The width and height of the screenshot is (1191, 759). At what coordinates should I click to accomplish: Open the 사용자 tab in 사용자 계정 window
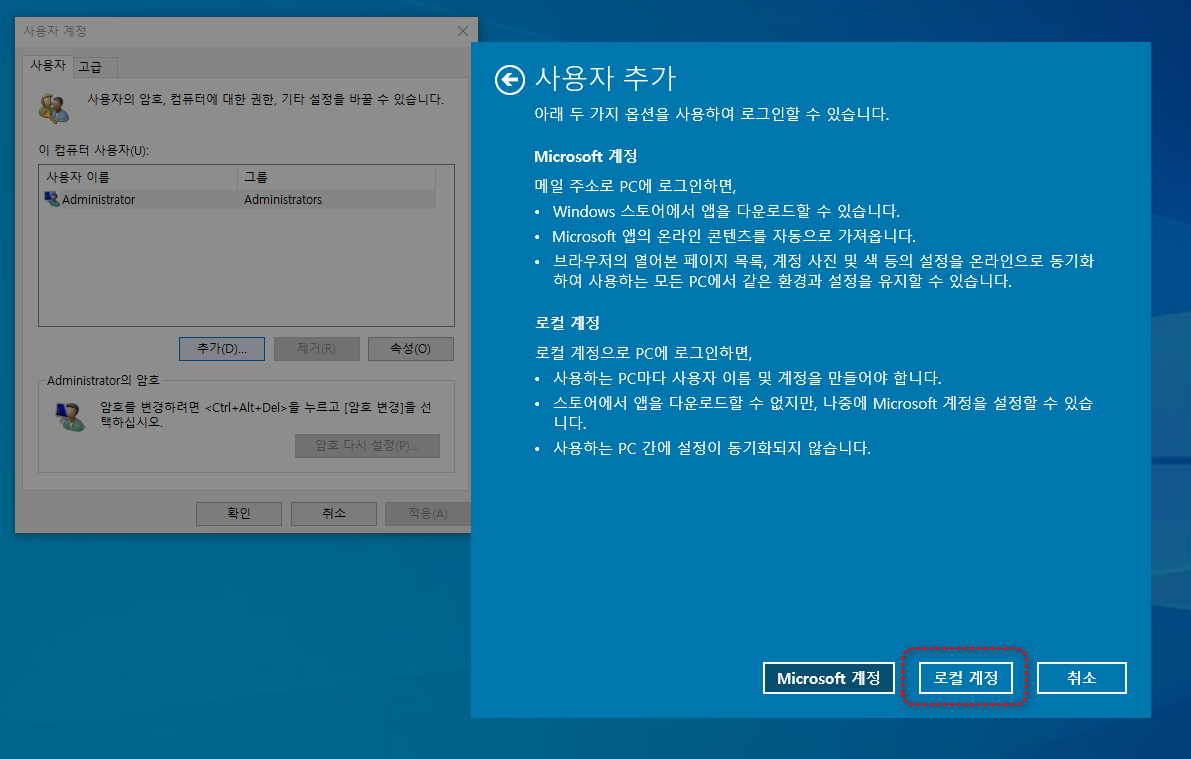coord(48,66)
